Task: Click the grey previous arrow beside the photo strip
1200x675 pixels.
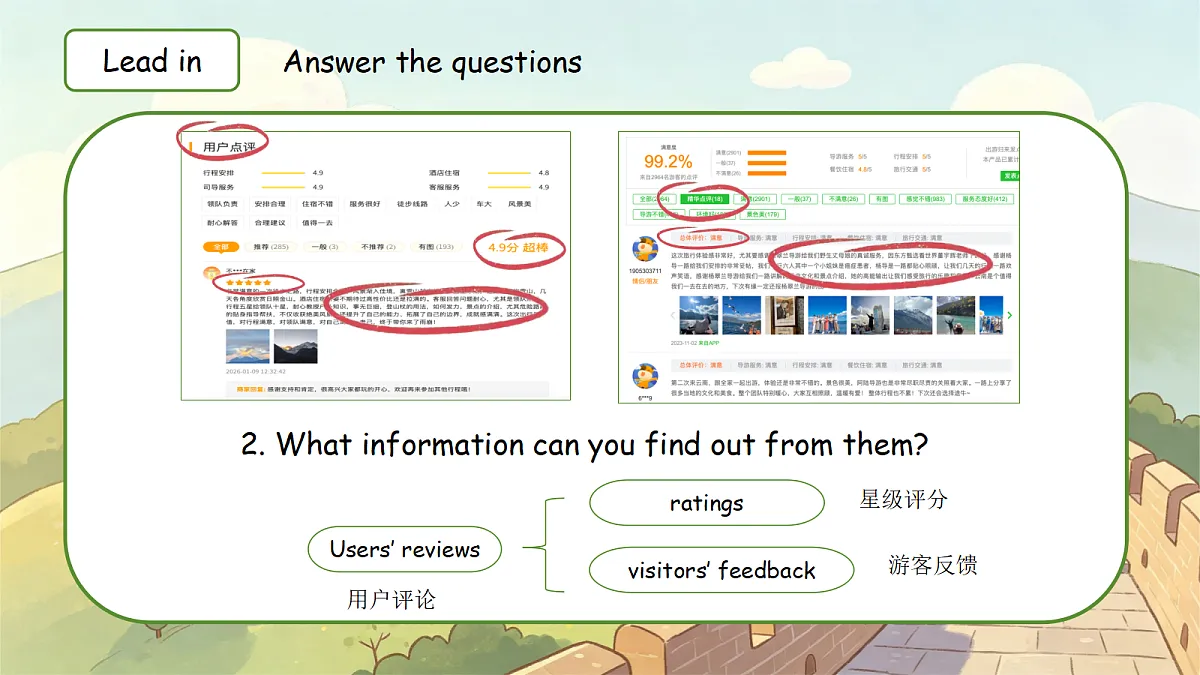Action: pos(673,316)
